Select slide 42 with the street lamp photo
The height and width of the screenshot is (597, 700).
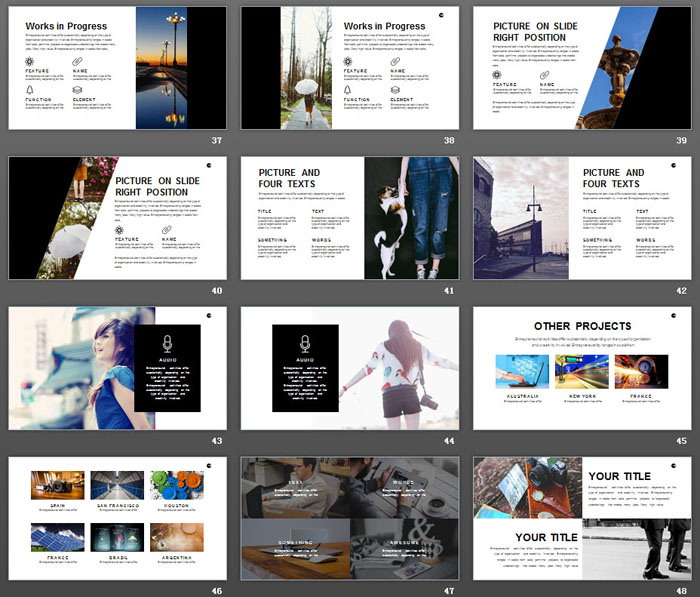[x=581, y=217]
